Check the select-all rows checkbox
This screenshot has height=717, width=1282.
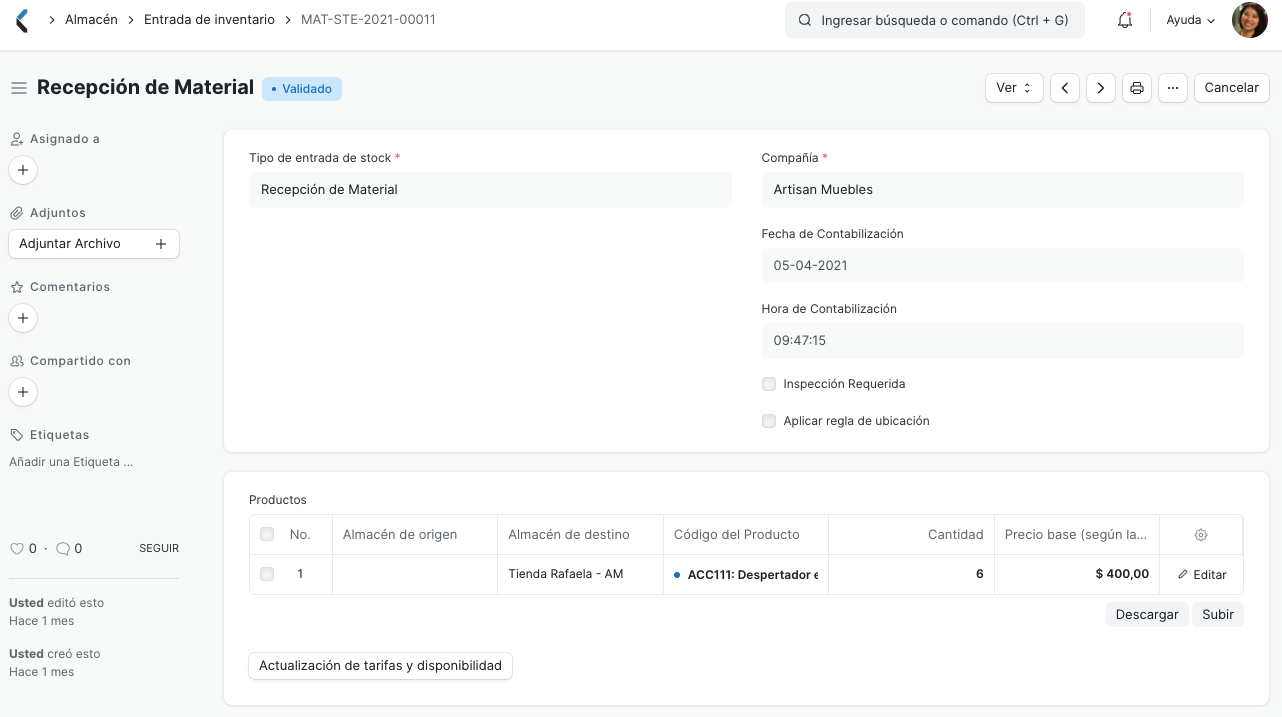click(x=267, y=534)
